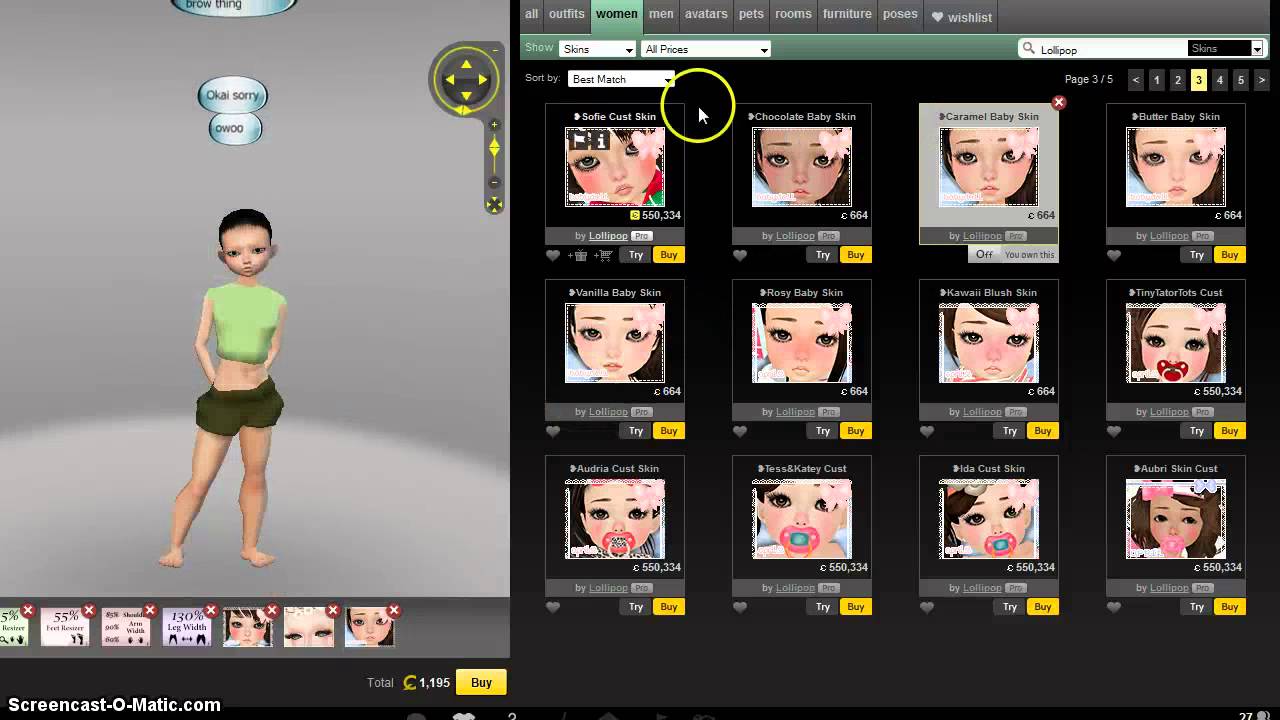Image resolution: width=1280 pixels, height=720 pixels.
Task: Add Vanilla Baby Skin to wishlist
Action: pos(553,431)
